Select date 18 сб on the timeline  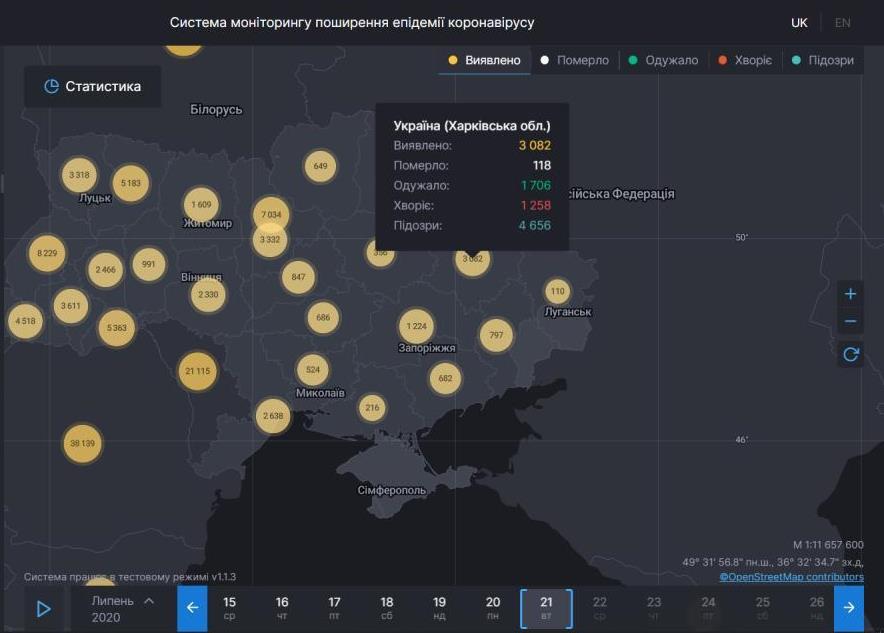(x=386, y=607)
